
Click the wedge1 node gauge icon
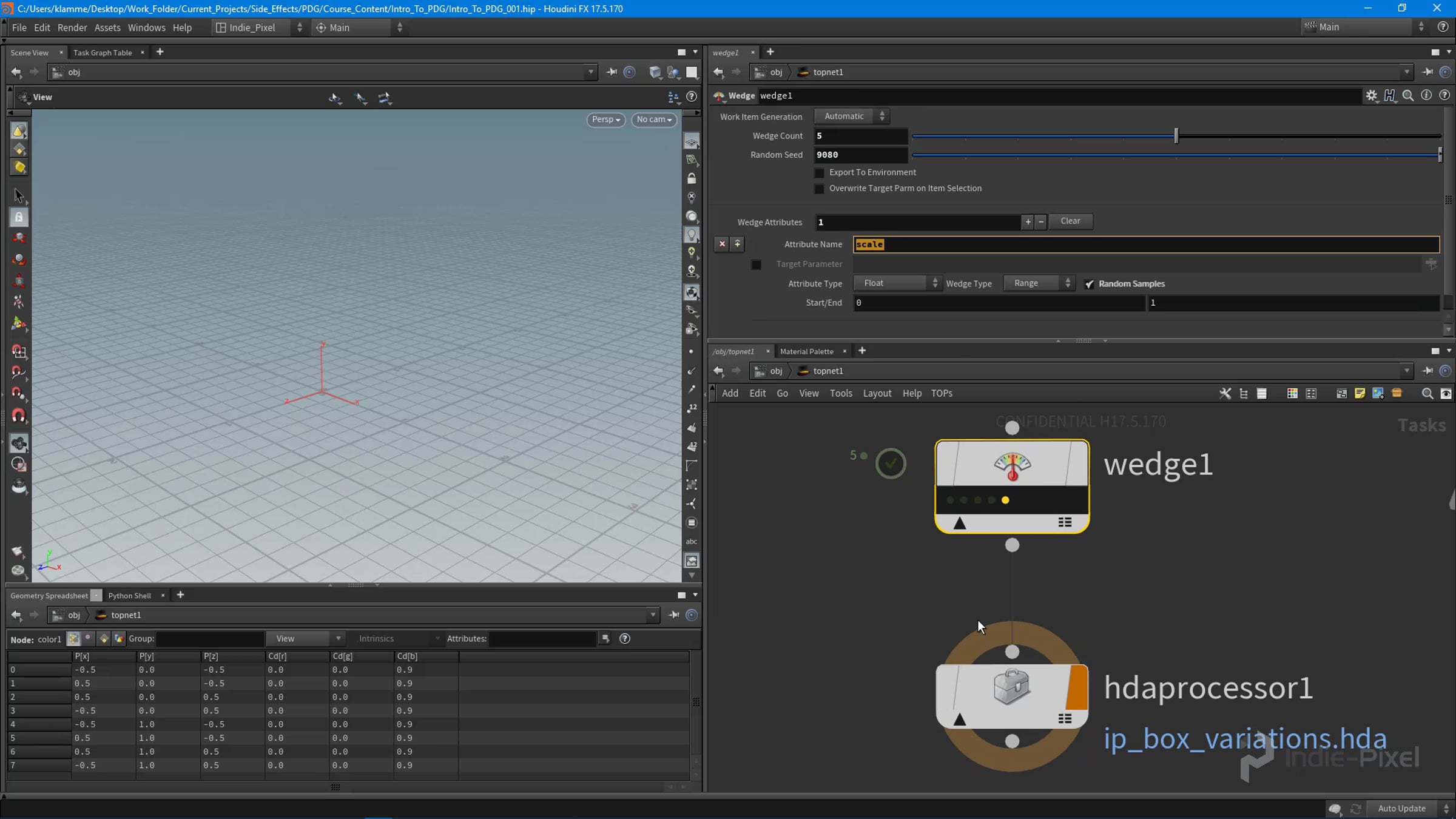click(x=1012, y=466)
